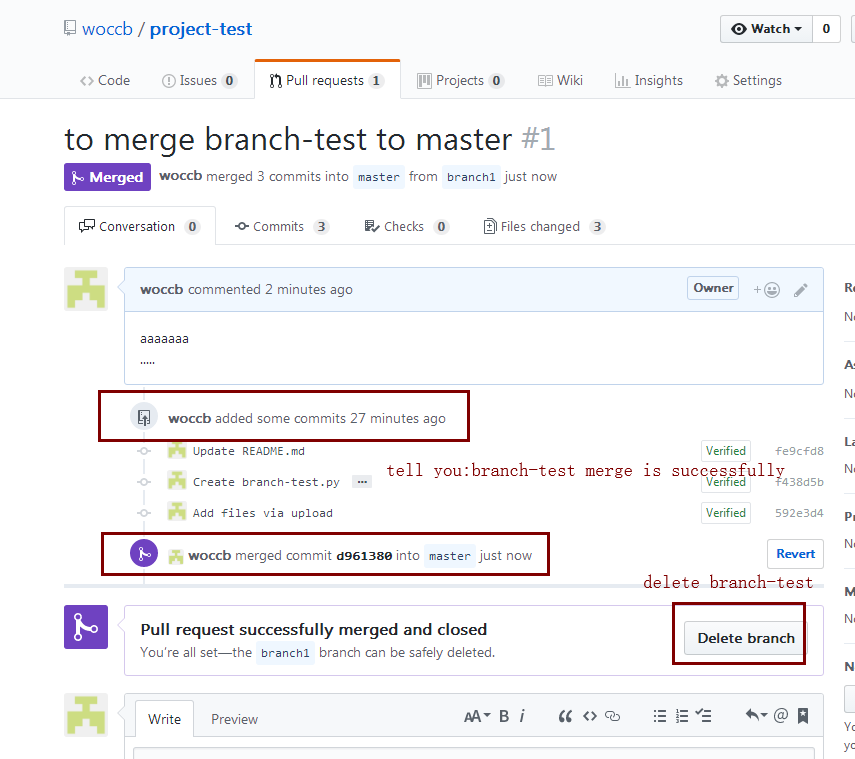Image resolution: width=855 pixels, height=759 pixels.
Task: Reference an issue with the bookmark icon
Action: coord(803,715)
